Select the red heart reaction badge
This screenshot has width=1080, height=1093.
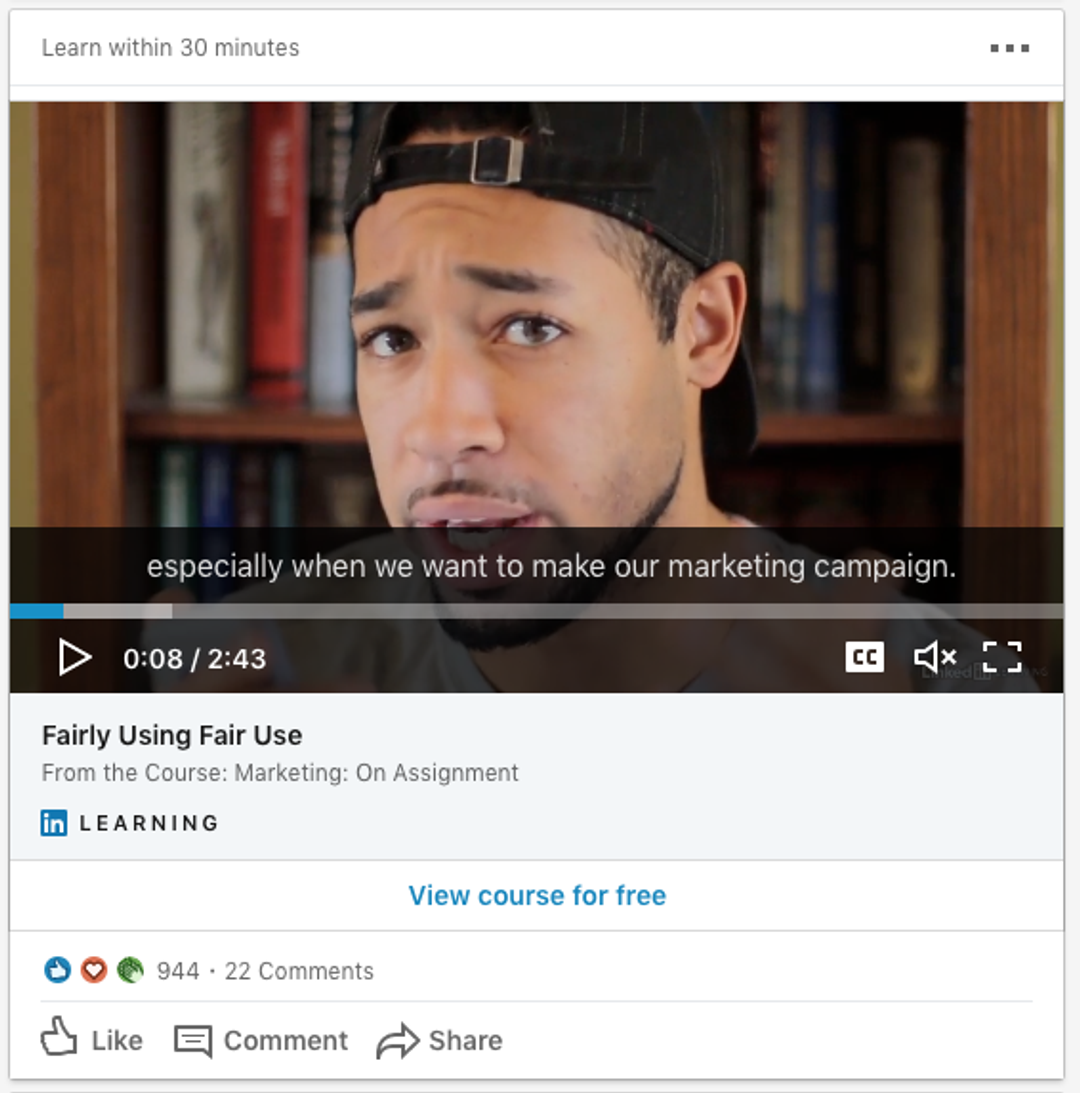click(x=93, y=970)
